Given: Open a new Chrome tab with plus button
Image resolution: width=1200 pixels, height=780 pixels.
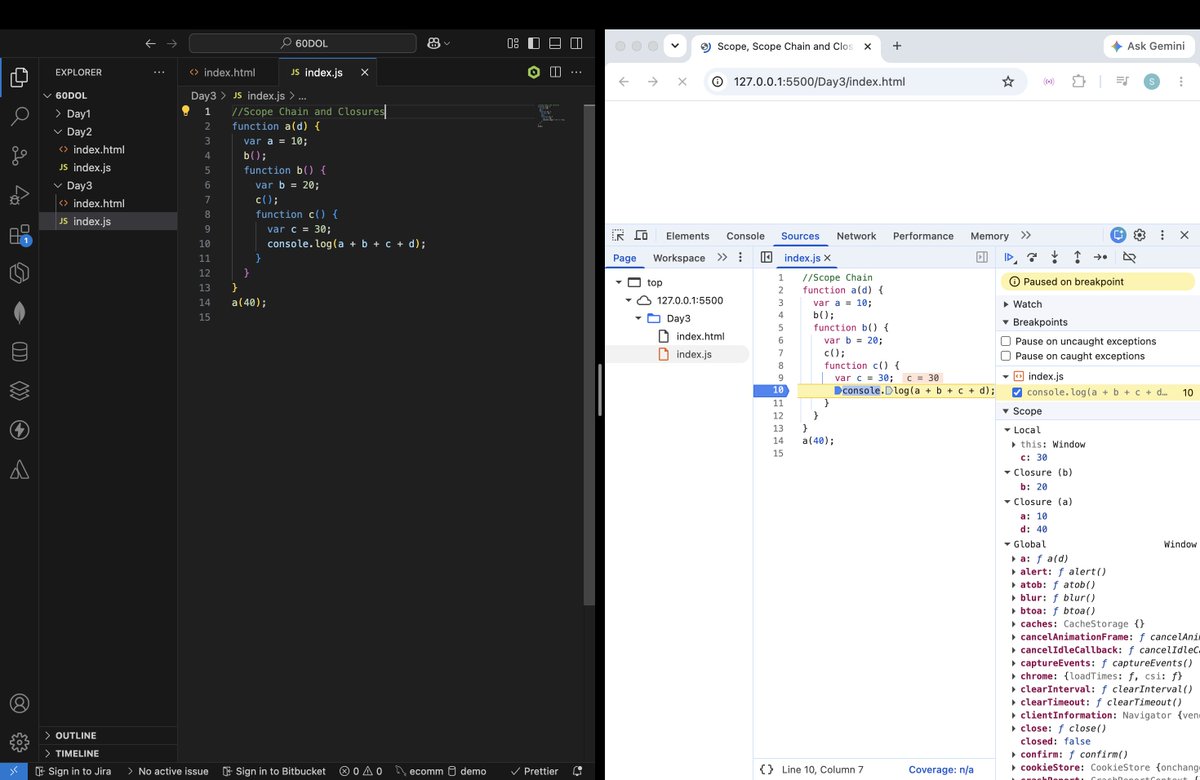Looking at the screenshot, I should point(897,46).
